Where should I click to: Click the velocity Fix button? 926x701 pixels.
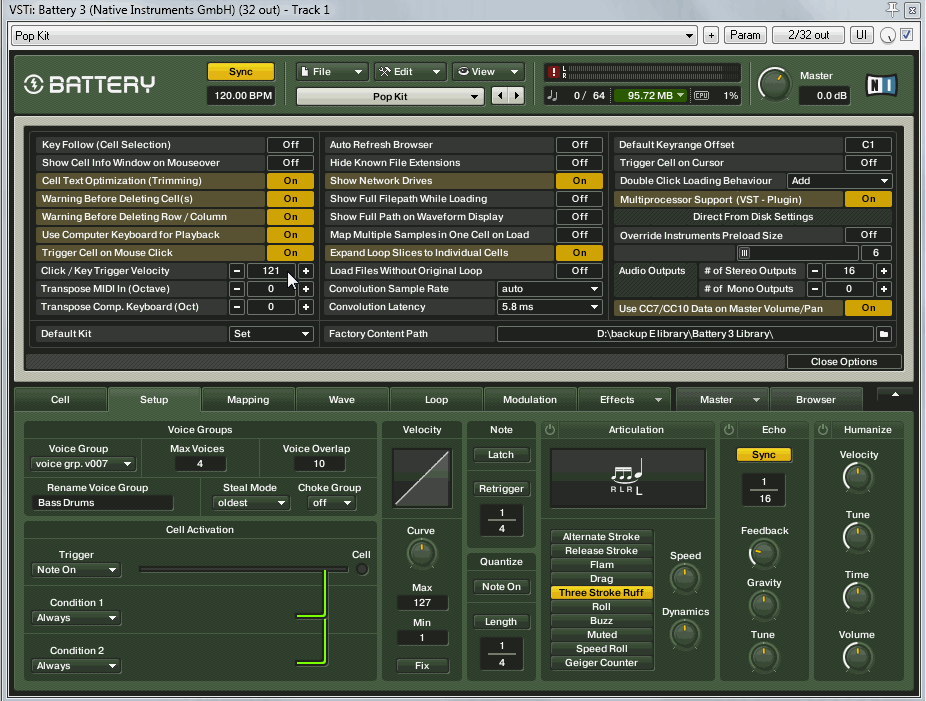[x=422, y=666]
